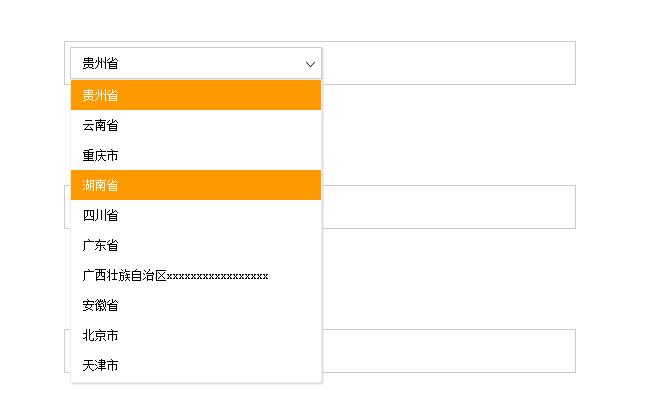Image resolution: width=647 pixels, height=417 pixels.
Task: Select the highlighted 贵州省 option in the list
Action: point(196,95)
